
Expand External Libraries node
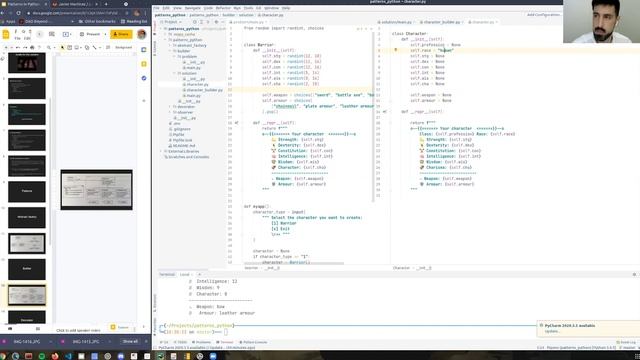click(x=161, y=151)
